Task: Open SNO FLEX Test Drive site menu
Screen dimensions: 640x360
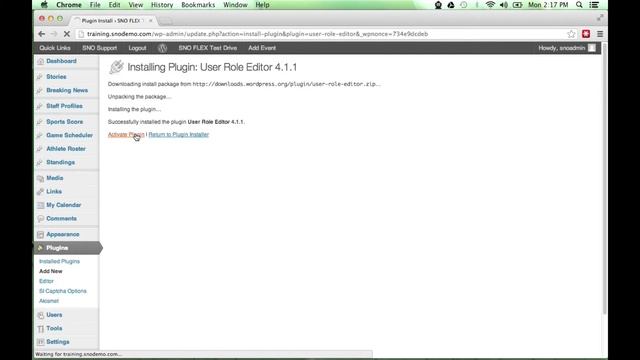Action: 207,48
